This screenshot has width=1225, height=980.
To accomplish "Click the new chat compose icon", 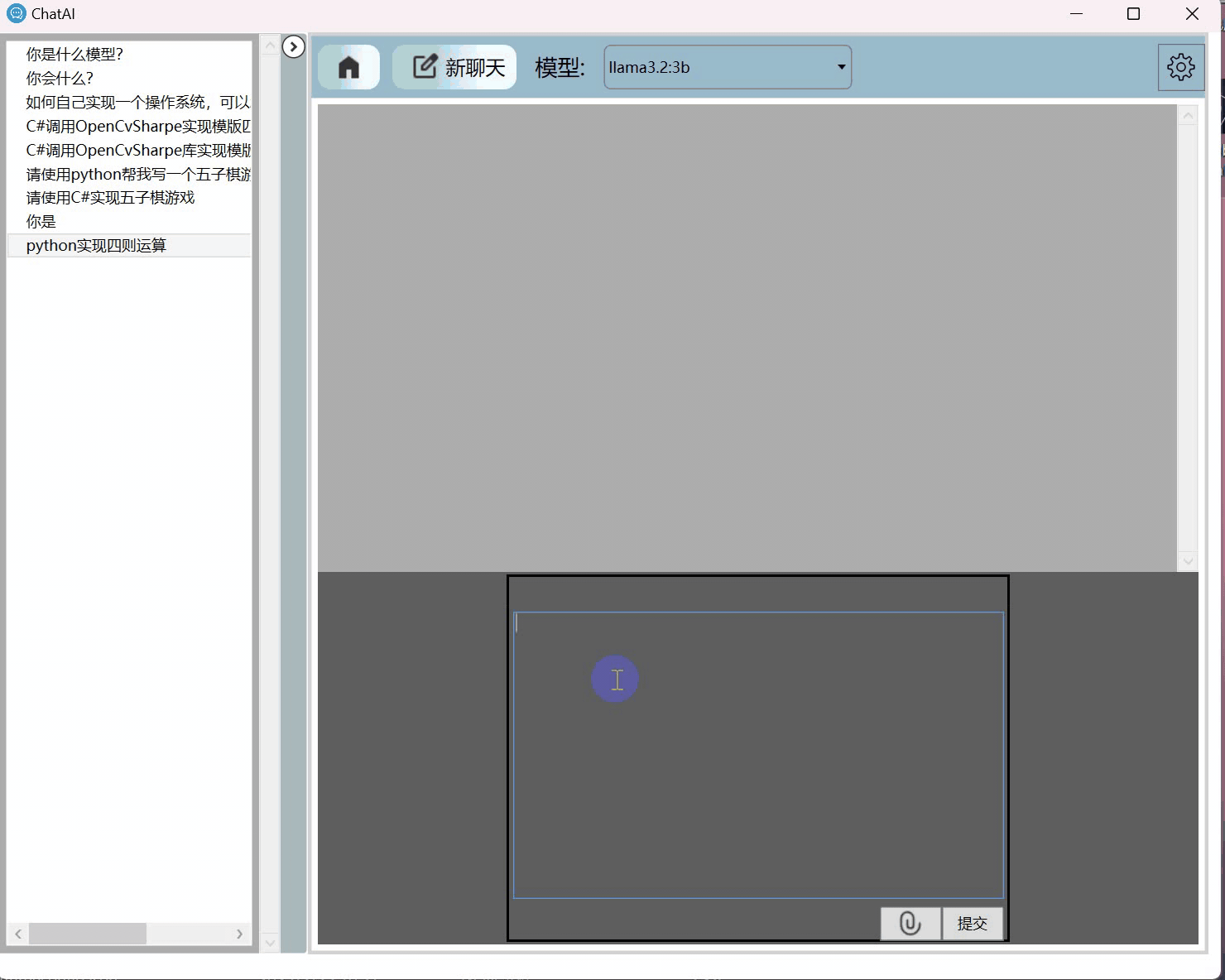I will [x=425, y=65].
